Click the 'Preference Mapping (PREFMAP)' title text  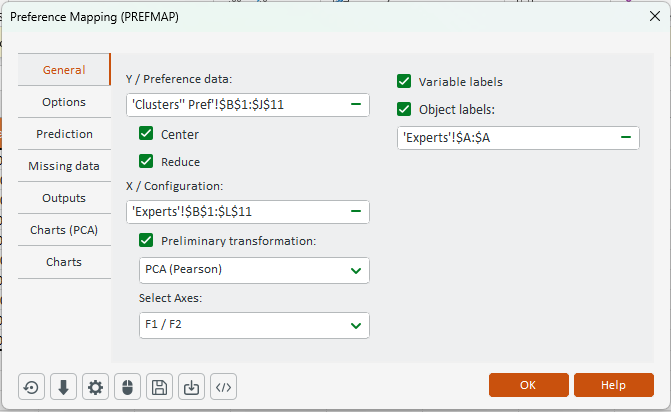pos(95,17)
